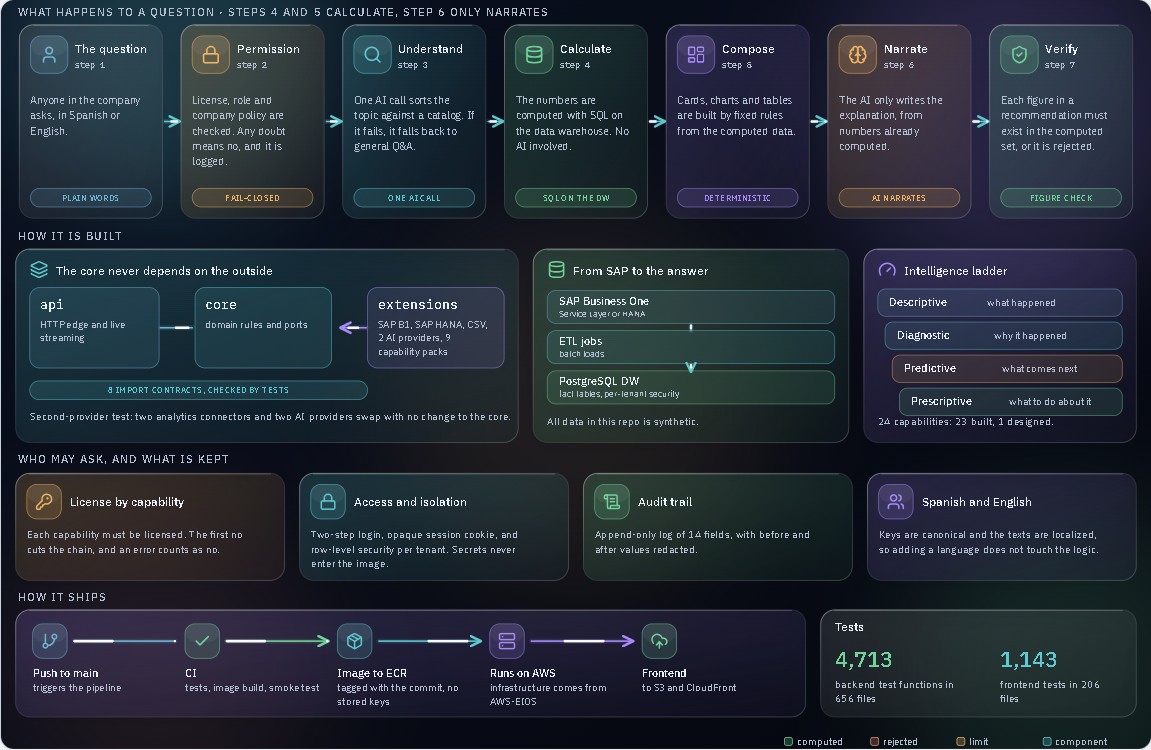
Task: Click the database icon beside 'From SAP to the answer'
Action: (556, 270)
